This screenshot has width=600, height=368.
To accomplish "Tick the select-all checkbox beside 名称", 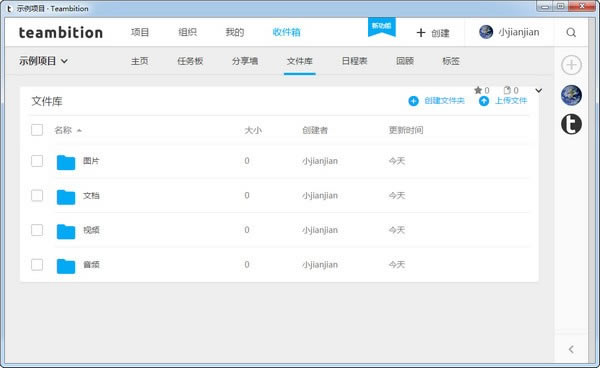I will click(x=37, y=130).
